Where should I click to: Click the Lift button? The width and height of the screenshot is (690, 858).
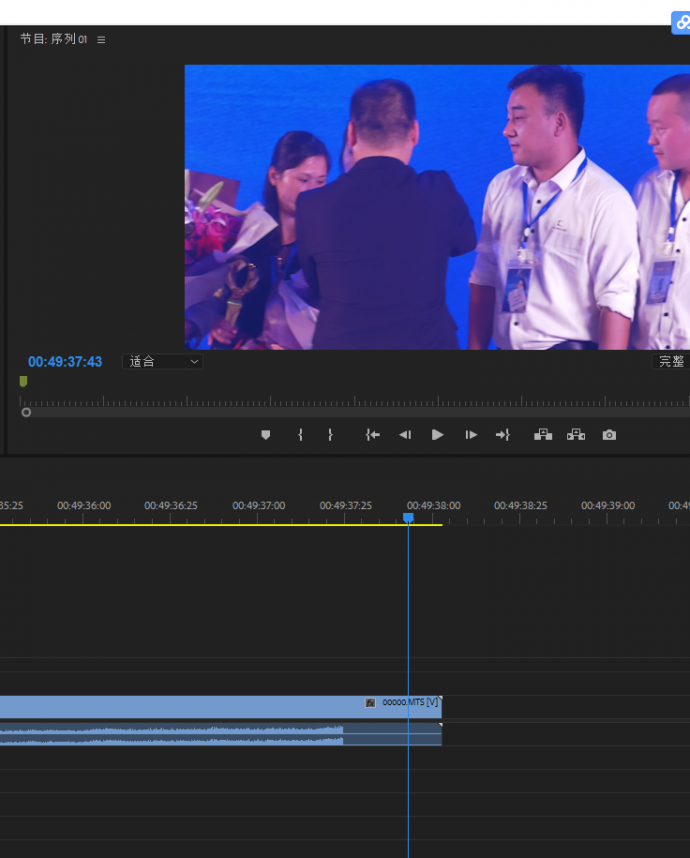click(x=543, y=435)
